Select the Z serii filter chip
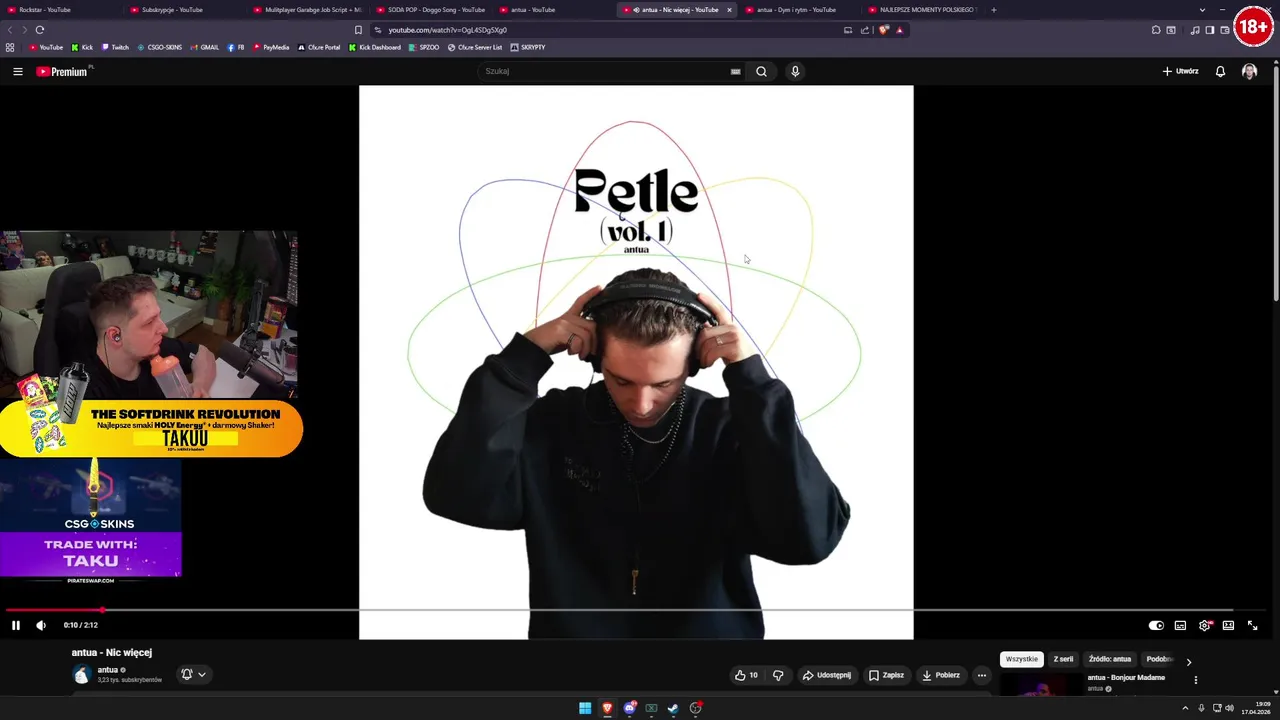 (1063, 659)
